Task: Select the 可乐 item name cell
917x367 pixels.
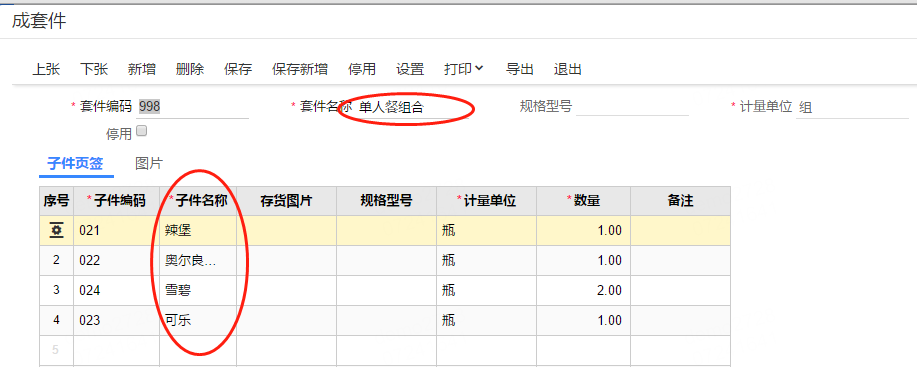Action: pyautogui.click(x=198, y=320)
